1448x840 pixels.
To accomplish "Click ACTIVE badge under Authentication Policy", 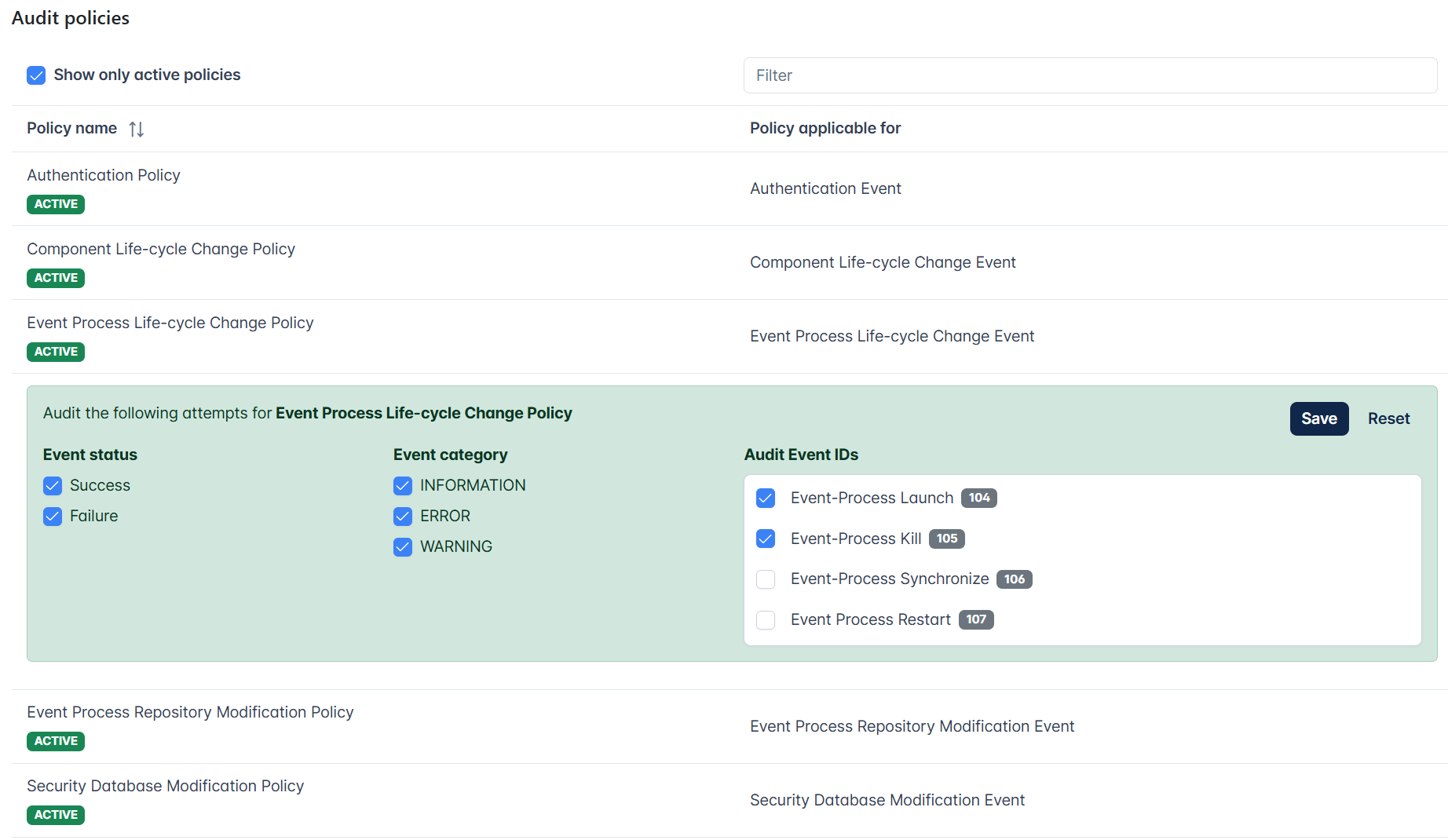I will 56,204.
